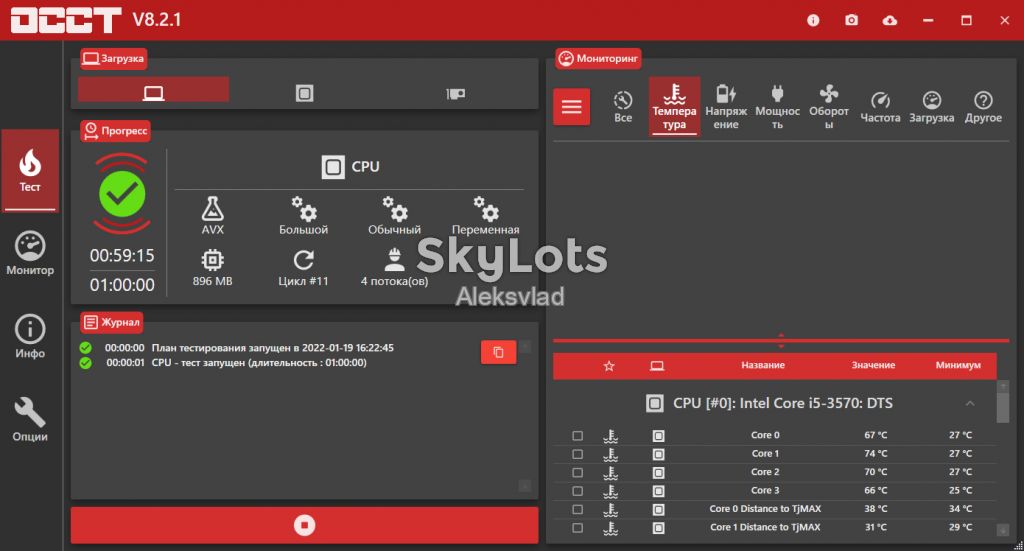Click the 4 потока threads icon
1024x551 pixels.
point(394,259)
